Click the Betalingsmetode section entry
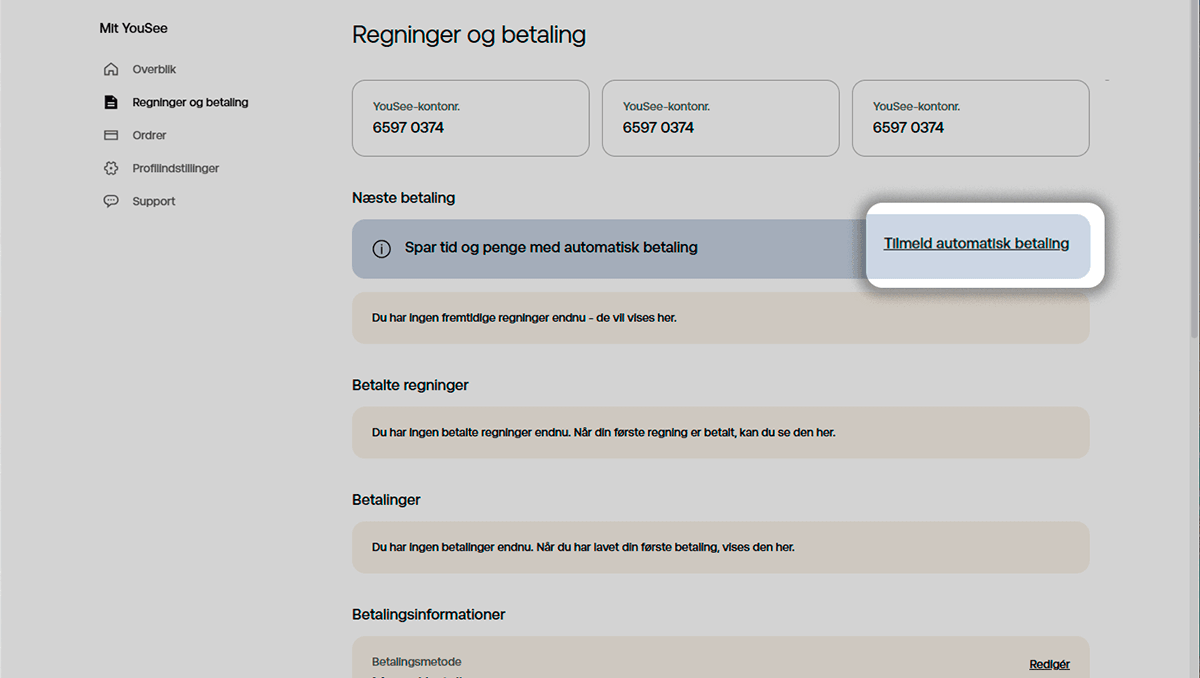 (416, 661)
